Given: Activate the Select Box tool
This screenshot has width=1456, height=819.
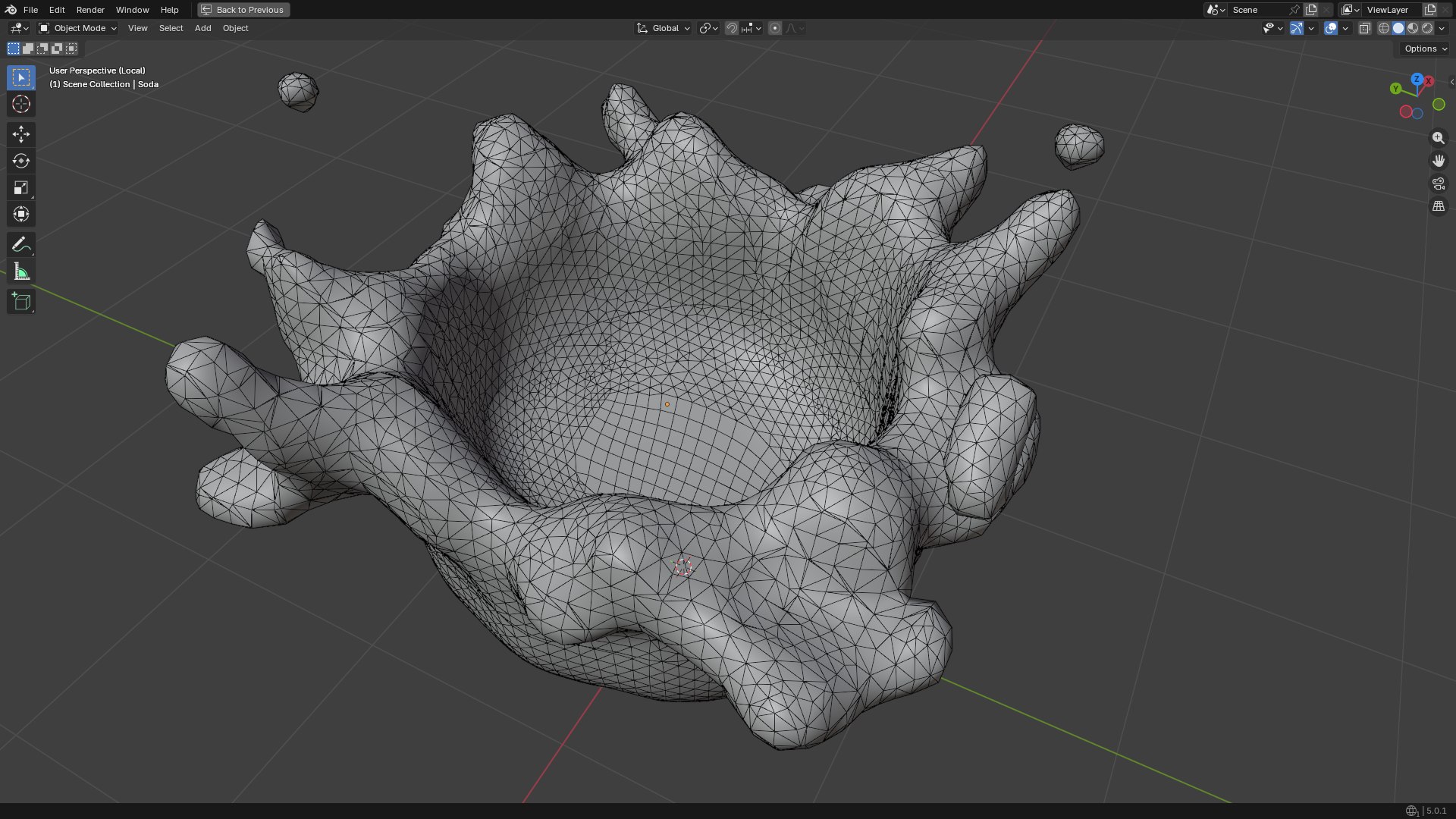Looking at the screenshot, I should point(21,77).
